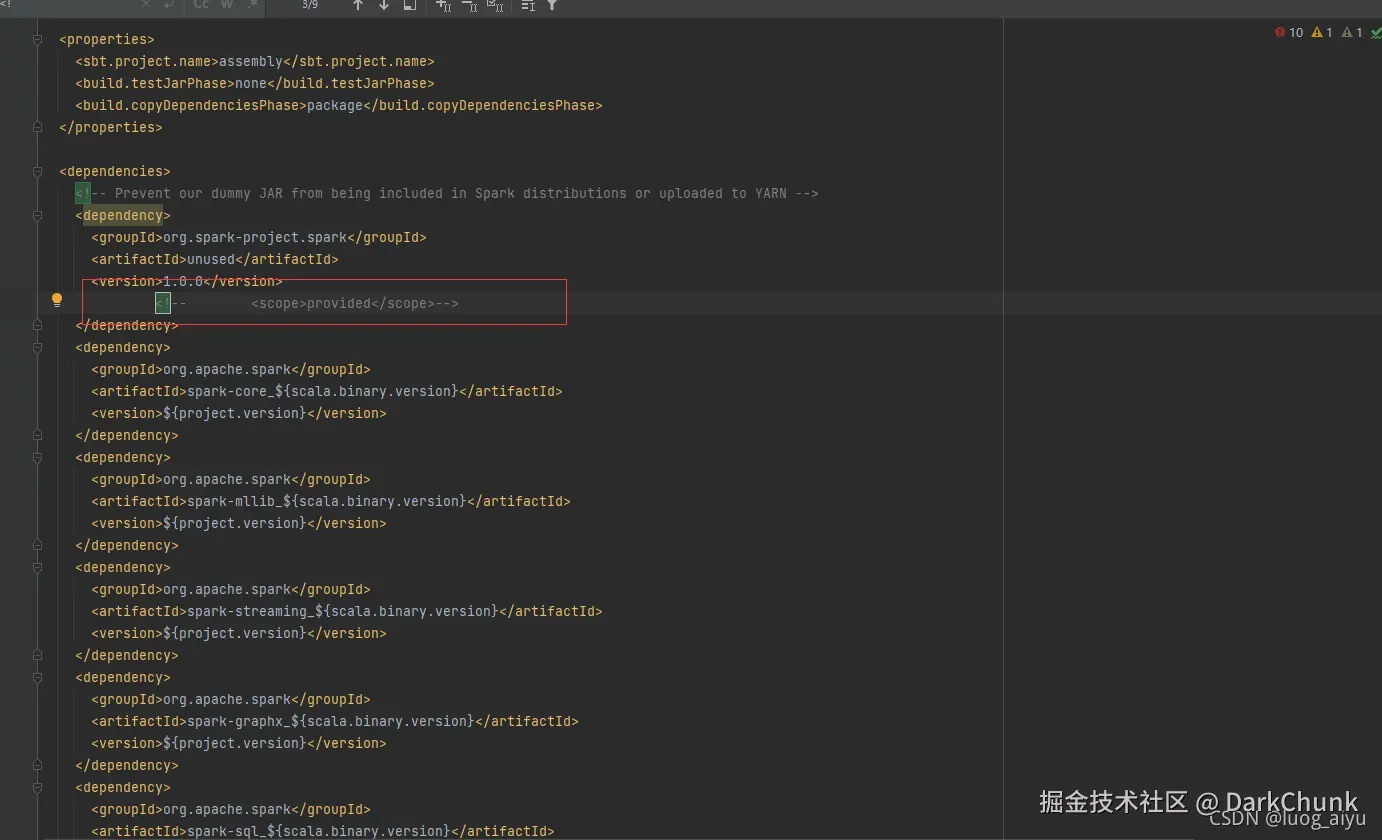This screenshot has width=1382, height=840.
Task: Click the closing </properties> tag
Action: coord(111,127)
